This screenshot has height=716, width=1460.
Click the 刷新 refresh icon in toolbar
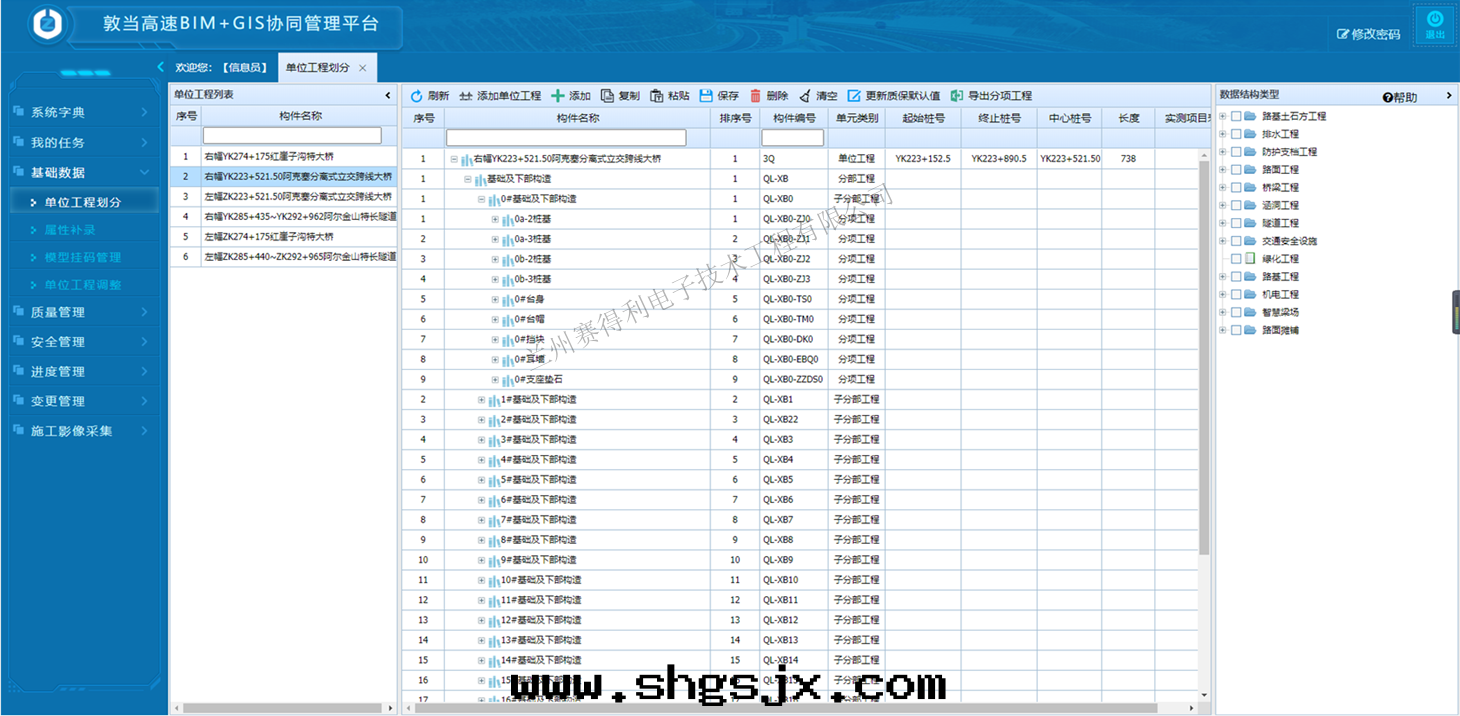pos(417,96)
